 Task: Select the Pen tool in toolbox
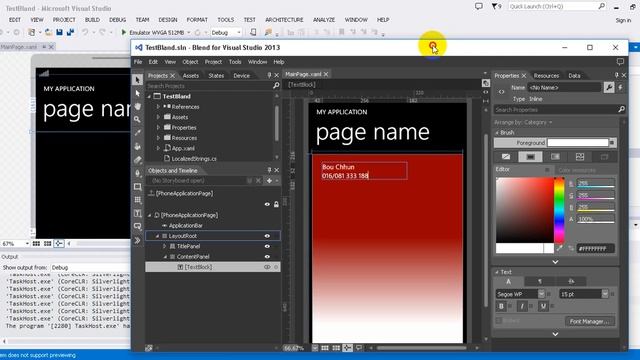click(x=138, y=173)
